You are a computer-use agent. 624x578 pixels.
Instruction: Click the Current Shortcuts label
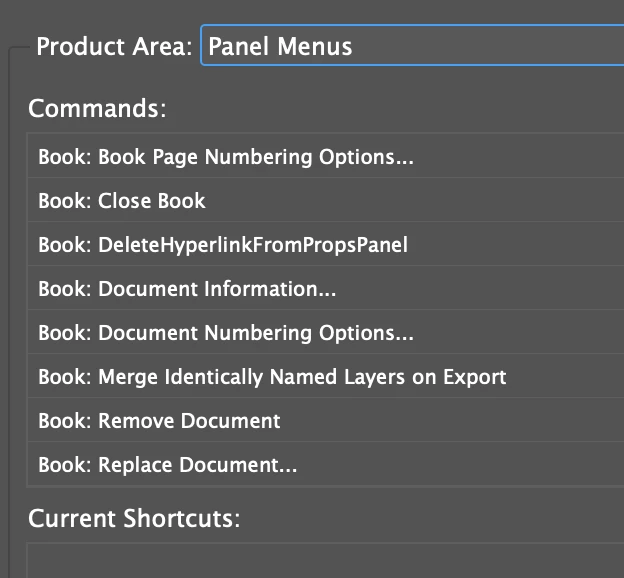click(135, 518)
